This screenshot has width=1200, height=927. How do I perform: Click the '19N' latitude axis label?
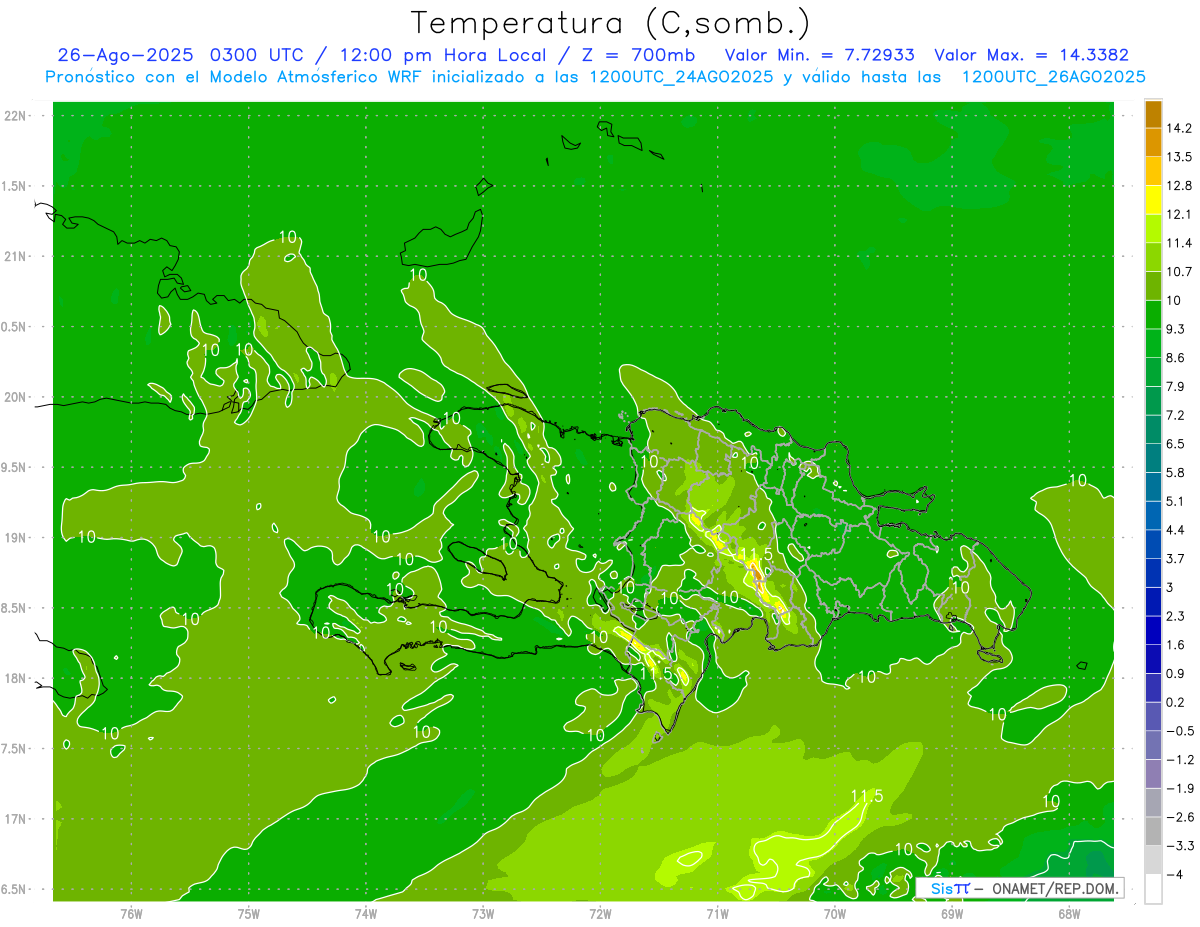(15, 538)
